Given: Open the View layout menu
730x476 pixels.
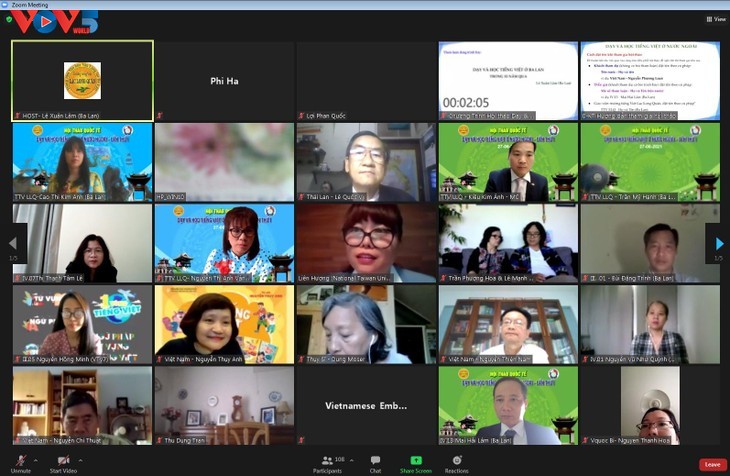Looking at the screenshot, I should click(715, 19).
